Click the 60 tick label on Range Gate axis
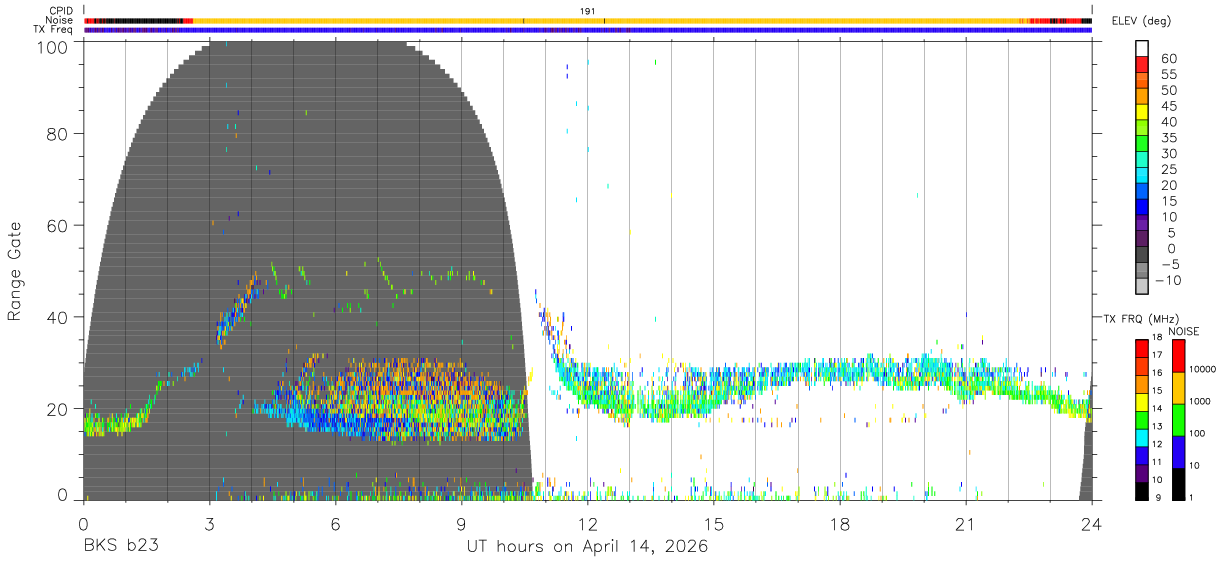The height and width of the screenshot is (567, 1228). coord(56,226)
